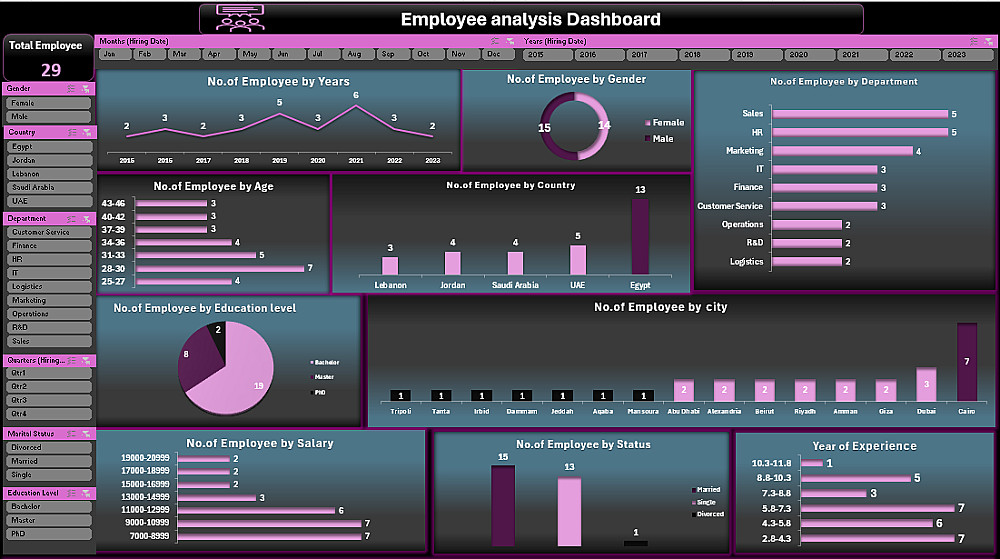This screenshot has width=1000, height=559.
Task: Enable multi-select on the Years slicer
Action: [x=974, y=41]
